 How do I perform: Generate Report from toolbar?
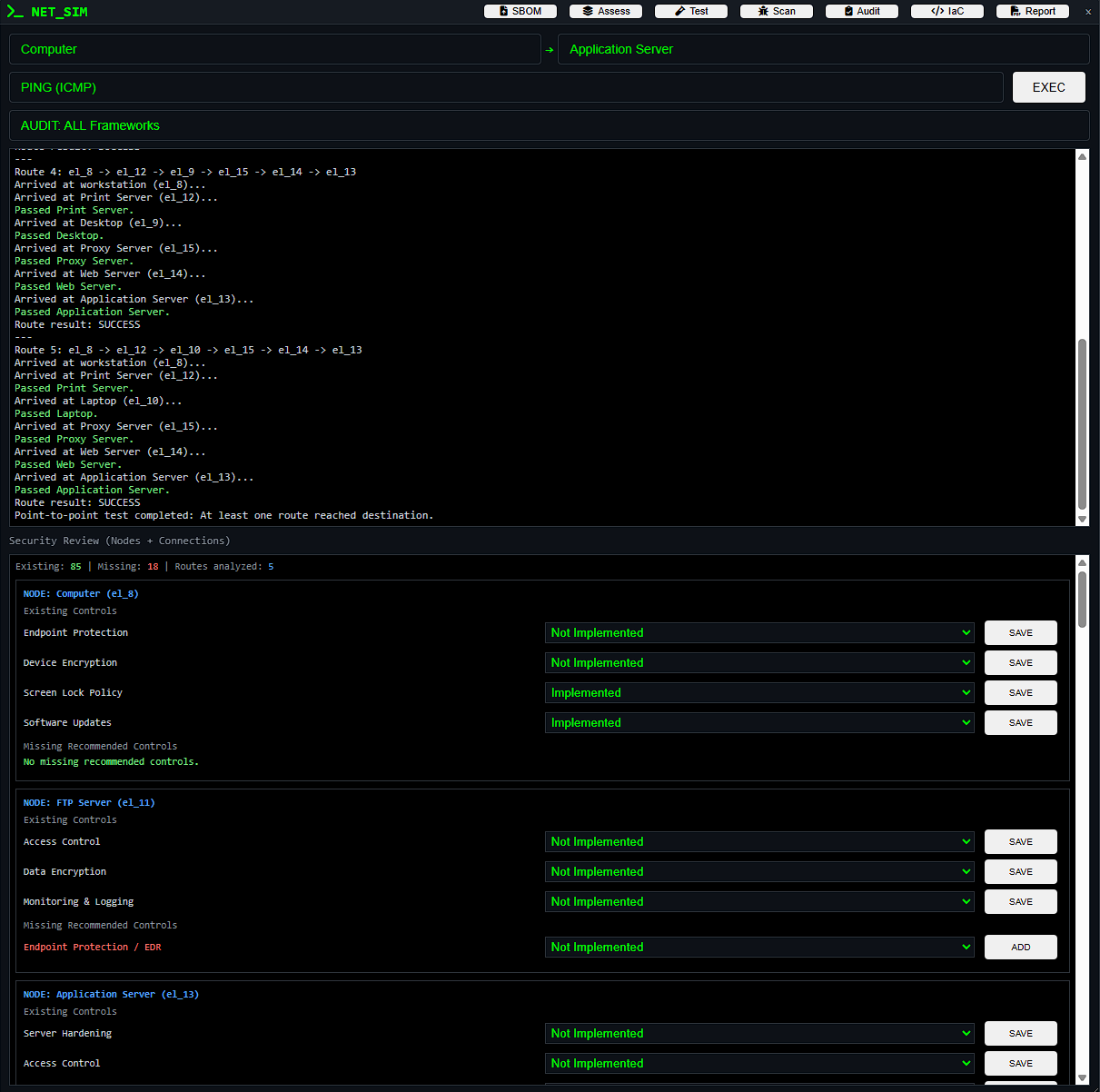(1033, 11)
